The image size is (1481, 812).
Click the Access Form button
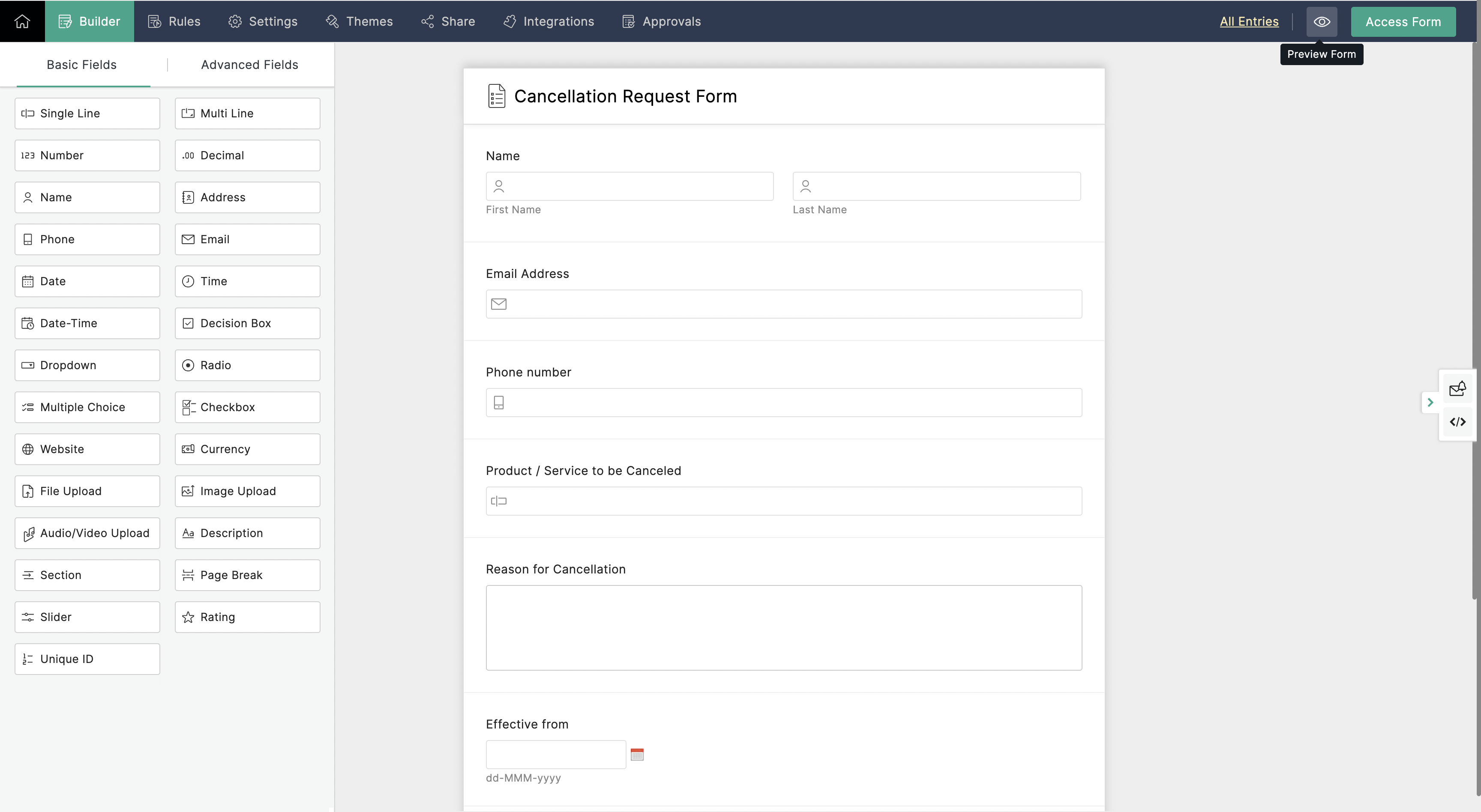pyautogui.click(x=1403, y=22)
